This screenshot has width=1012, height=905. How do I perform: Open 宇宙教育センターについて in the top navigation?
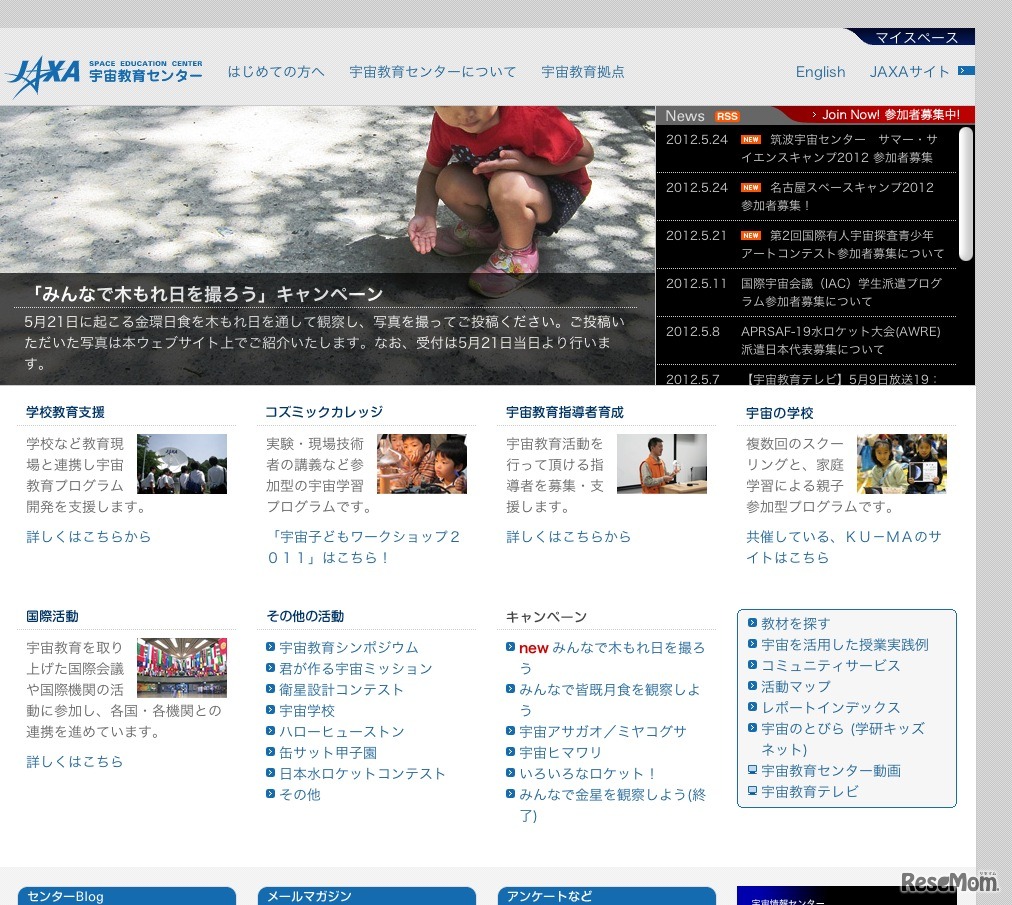[x=432, y=72]
